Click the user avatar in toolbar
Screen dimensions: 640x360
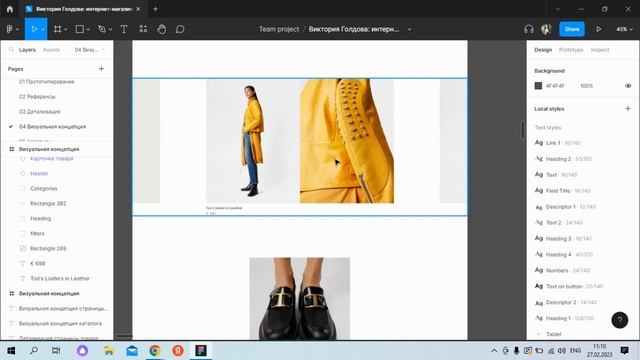(x=546, y=29)
